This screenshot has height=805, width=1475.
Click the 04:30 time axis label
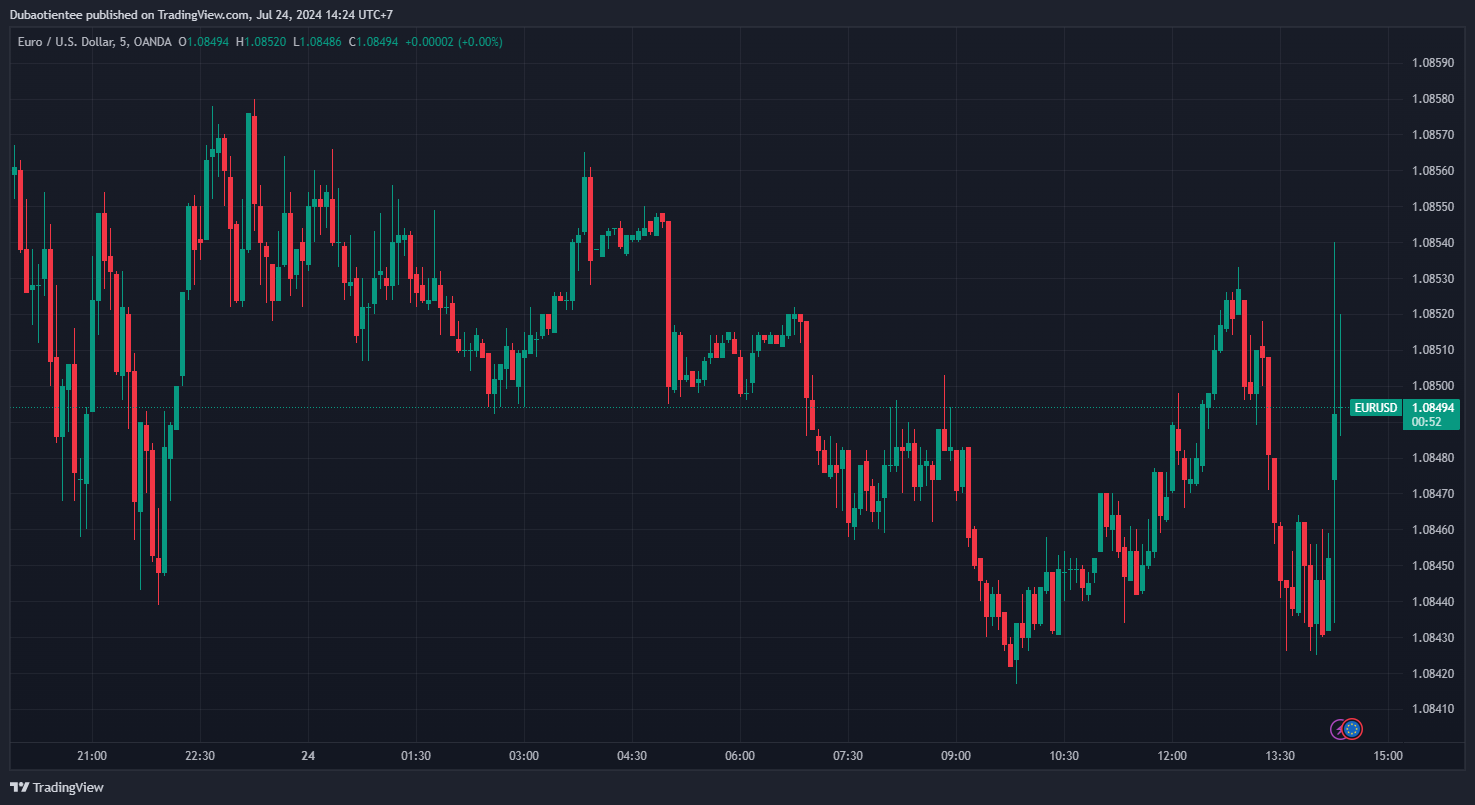(632, 756)
